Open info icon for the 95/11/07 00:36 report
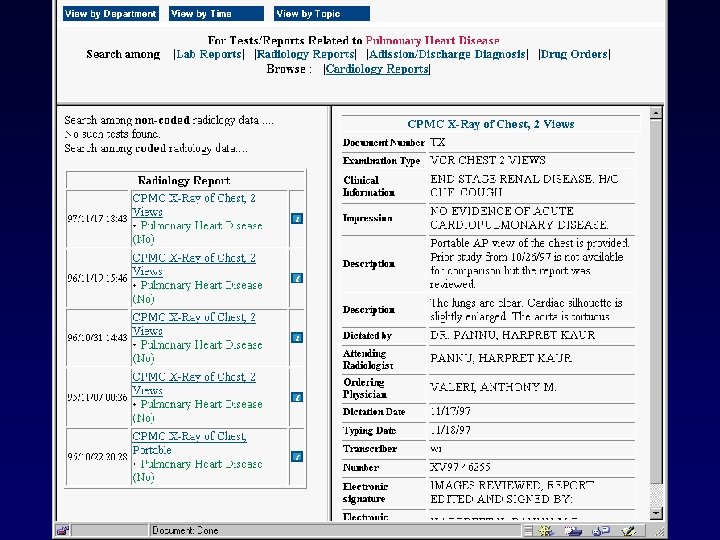 coord(297,397)
